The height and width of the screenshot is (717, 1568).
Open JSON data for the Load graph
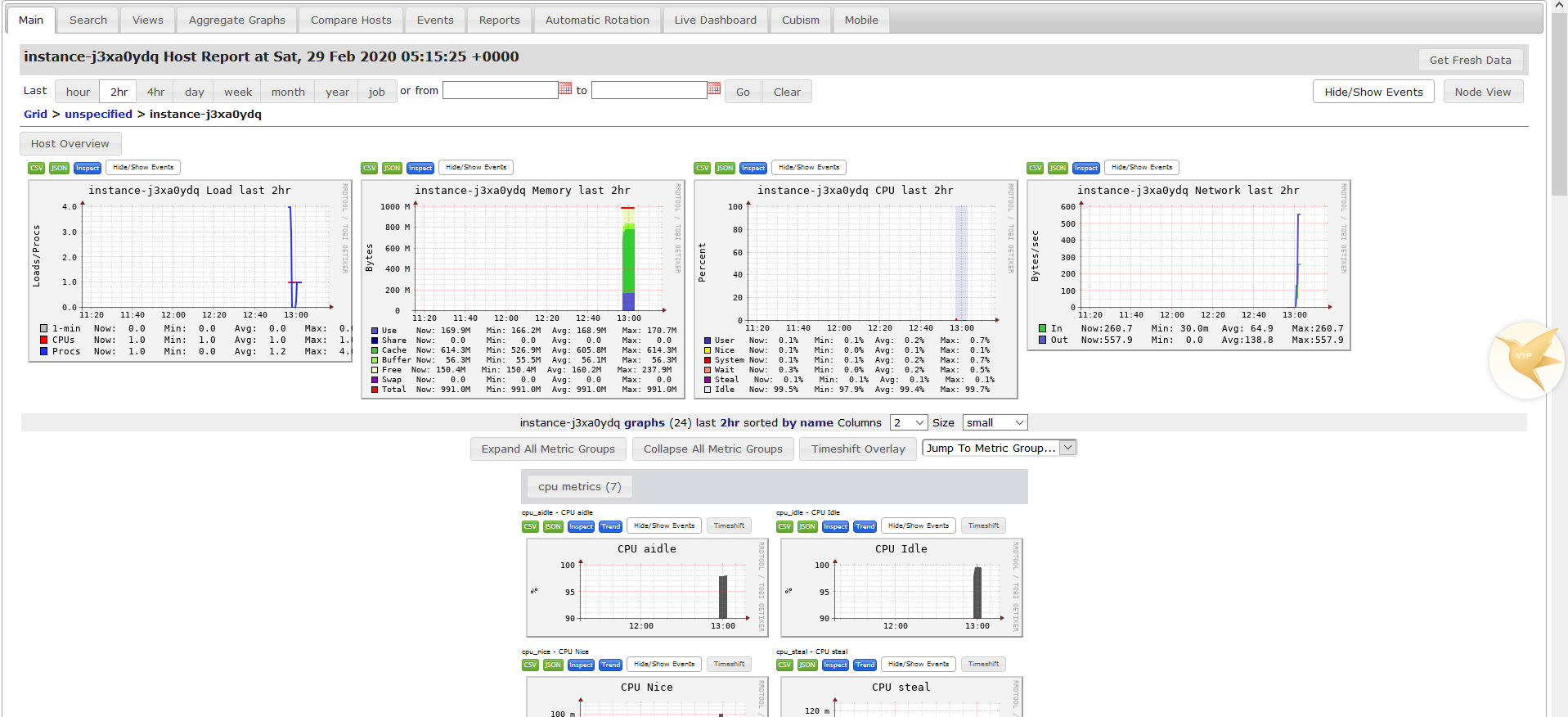(59, 168)
